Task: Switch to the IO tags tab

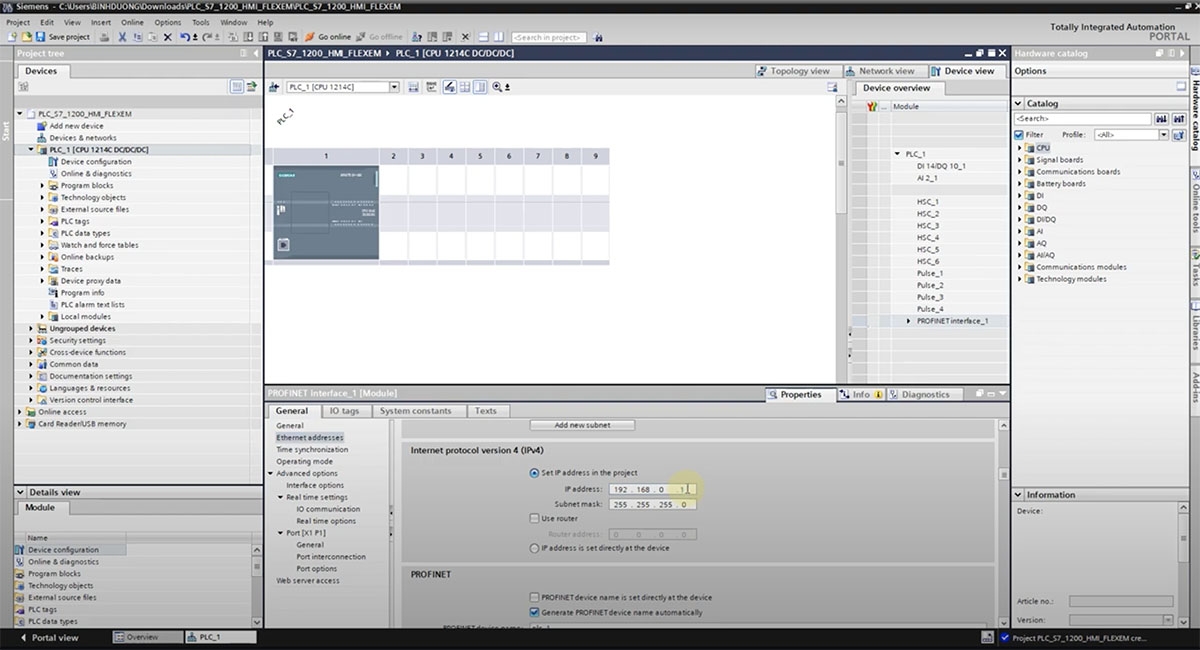Action: [x=344, y=411]
